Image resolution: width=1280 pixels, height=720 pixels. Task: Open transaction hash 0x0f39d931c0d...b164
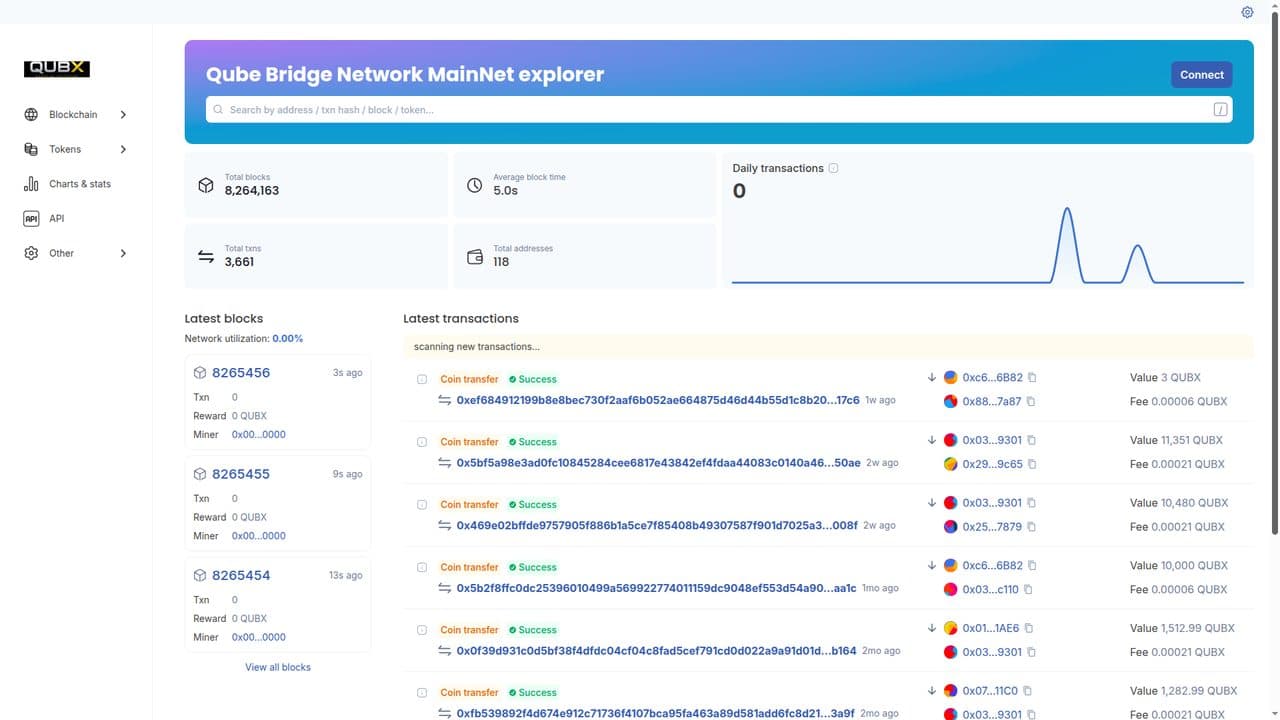[656, 651]
